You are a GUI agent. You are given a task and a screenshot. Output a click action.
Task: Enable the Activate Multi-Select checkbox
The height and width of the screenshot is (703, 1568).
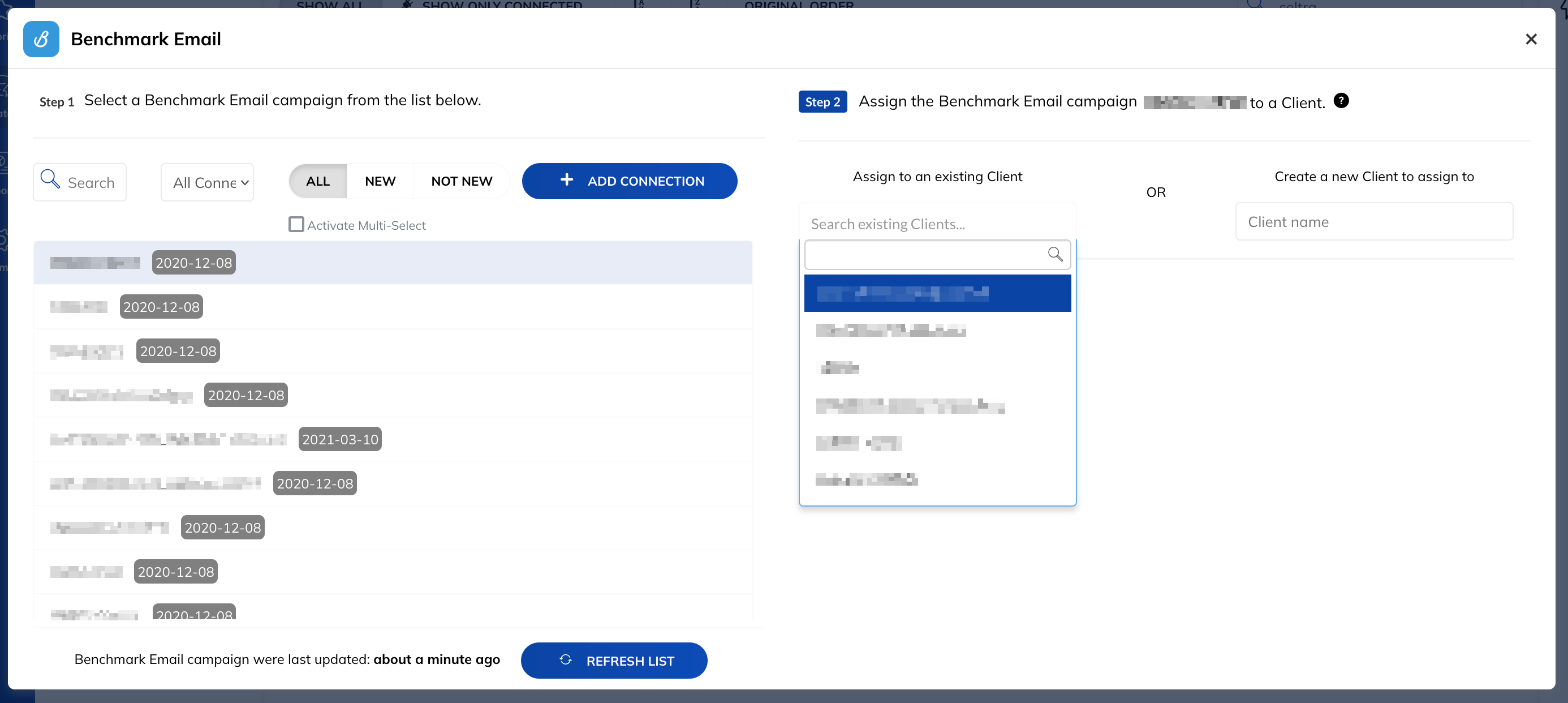[x=296, y=225]
